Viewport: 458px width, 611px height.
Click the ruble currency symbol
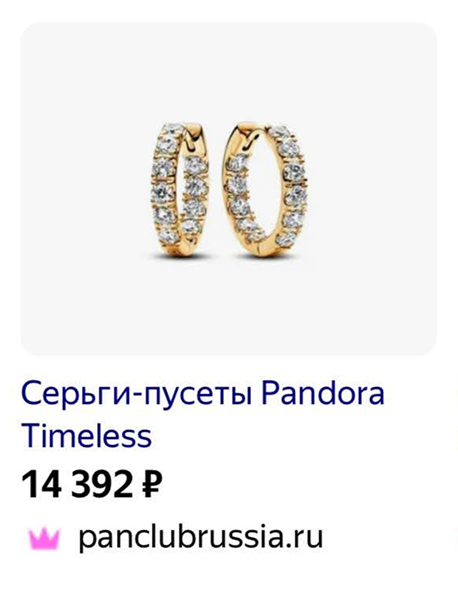pyautogui.click(x=151, y=486)
